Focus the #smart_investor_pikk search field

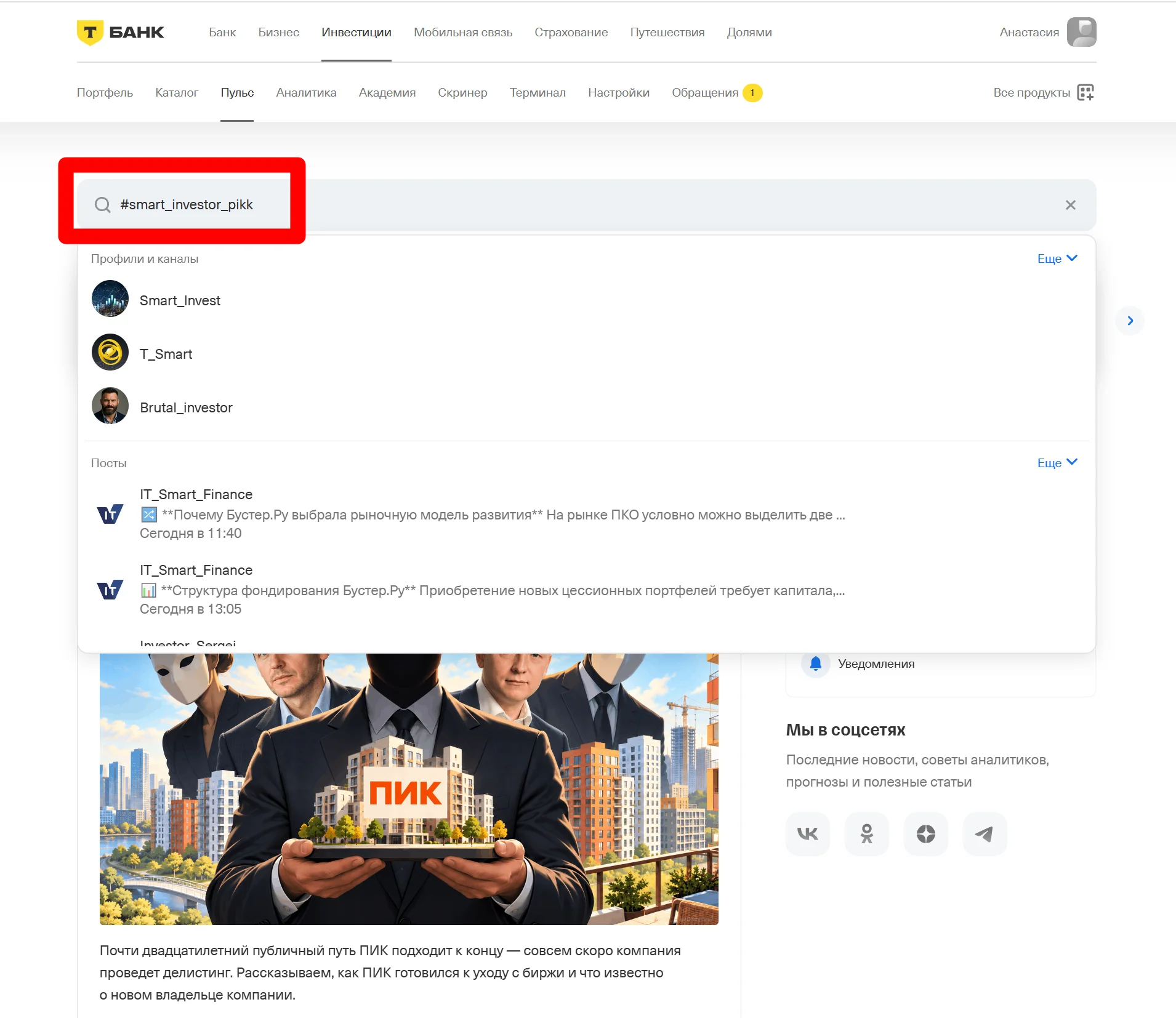(587, 205)
